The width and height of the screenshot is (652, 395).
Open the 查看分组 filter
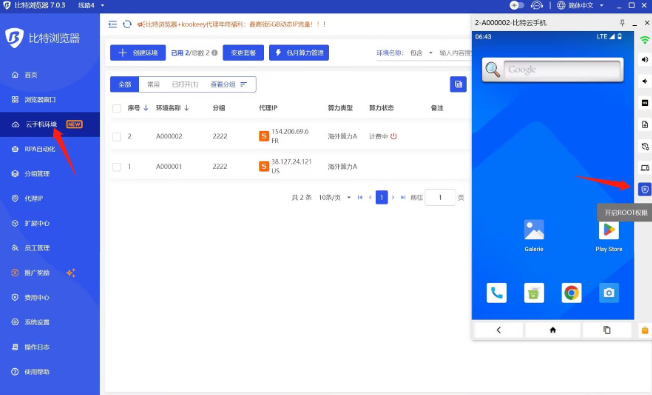228,84
